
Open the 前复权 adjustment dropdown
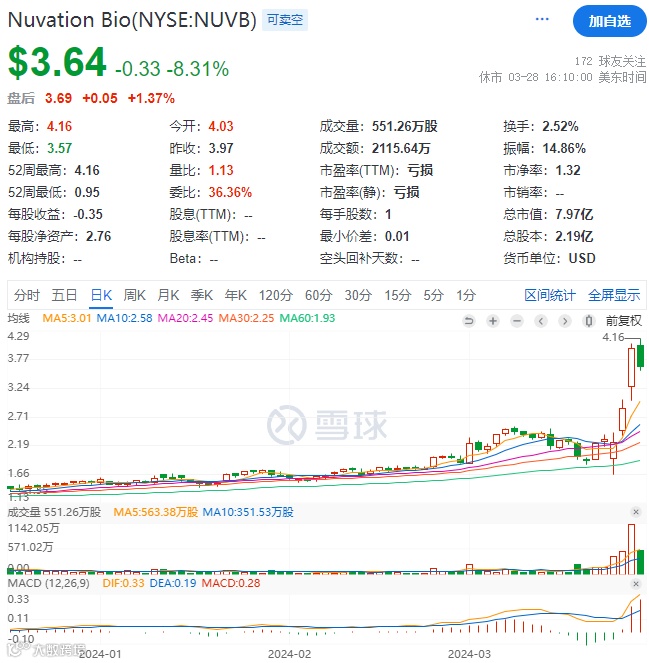(624, 321)
